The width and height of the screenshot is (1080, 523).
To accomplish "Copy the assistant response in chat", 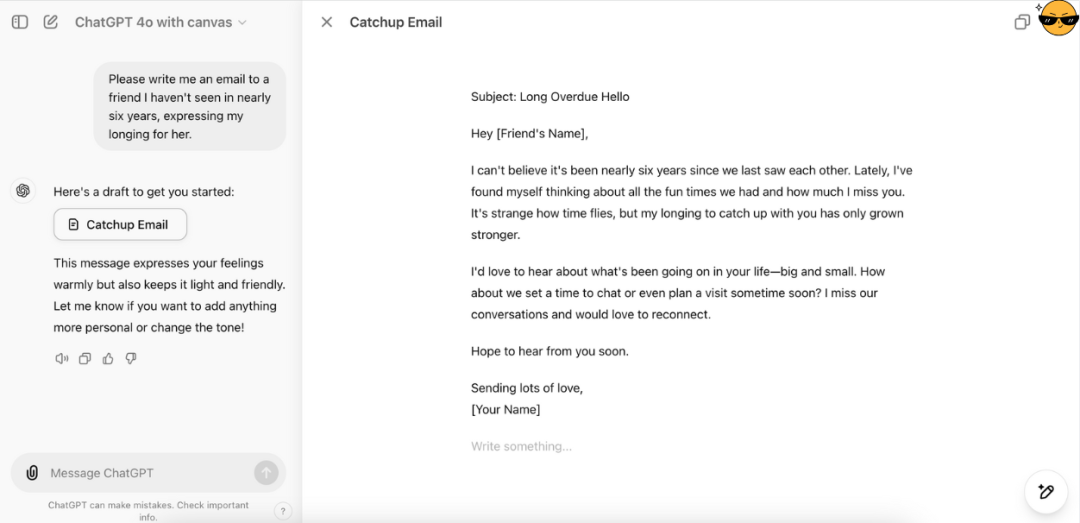I will point(85,358).
